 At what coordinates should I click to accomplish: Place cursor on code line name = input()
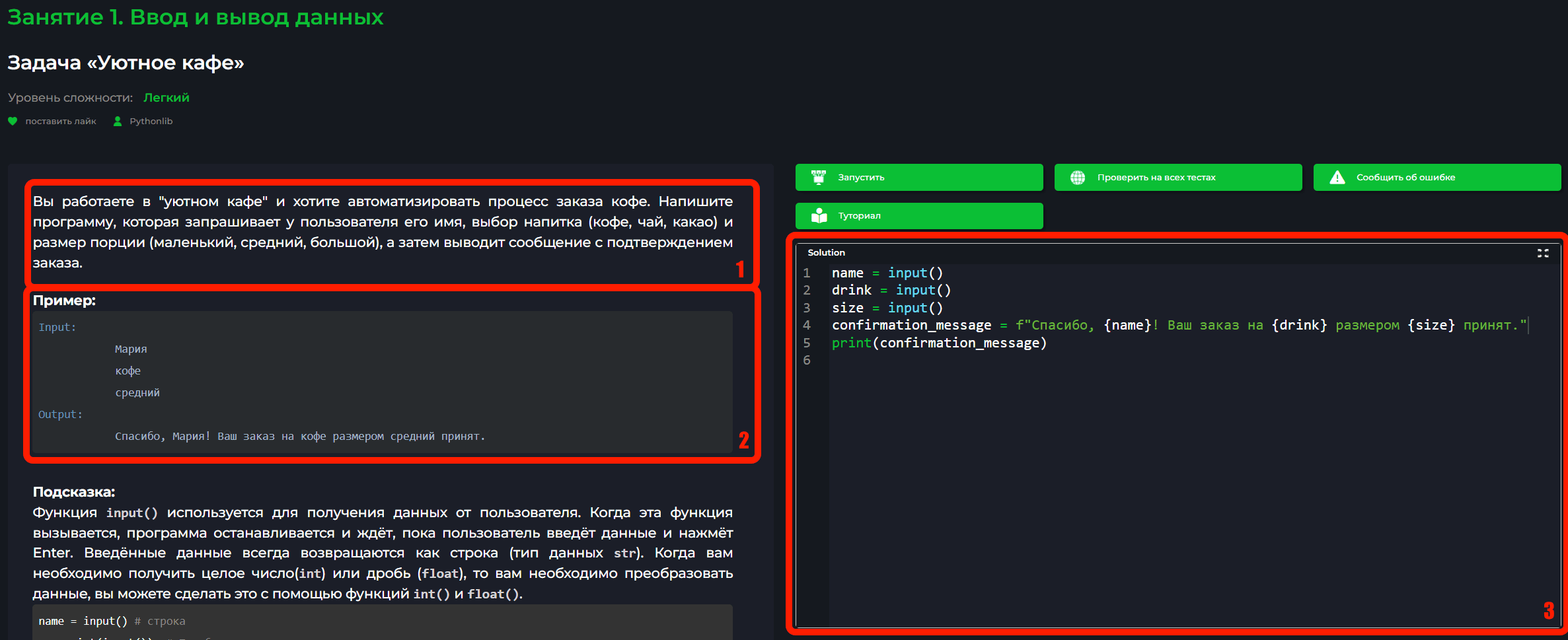[x=887, y=273]
